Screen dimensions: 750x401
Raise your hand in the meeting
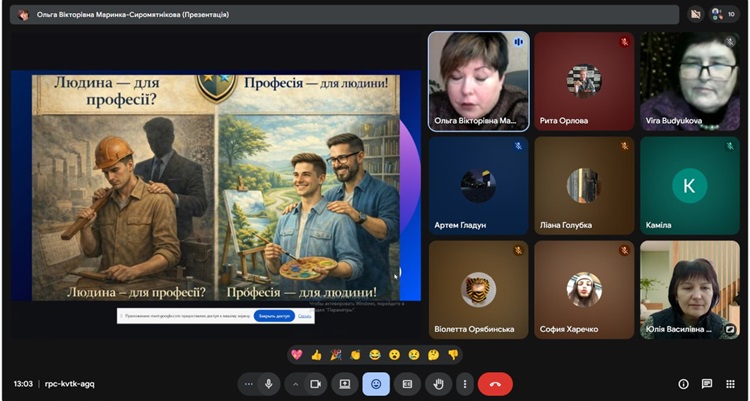437,384
